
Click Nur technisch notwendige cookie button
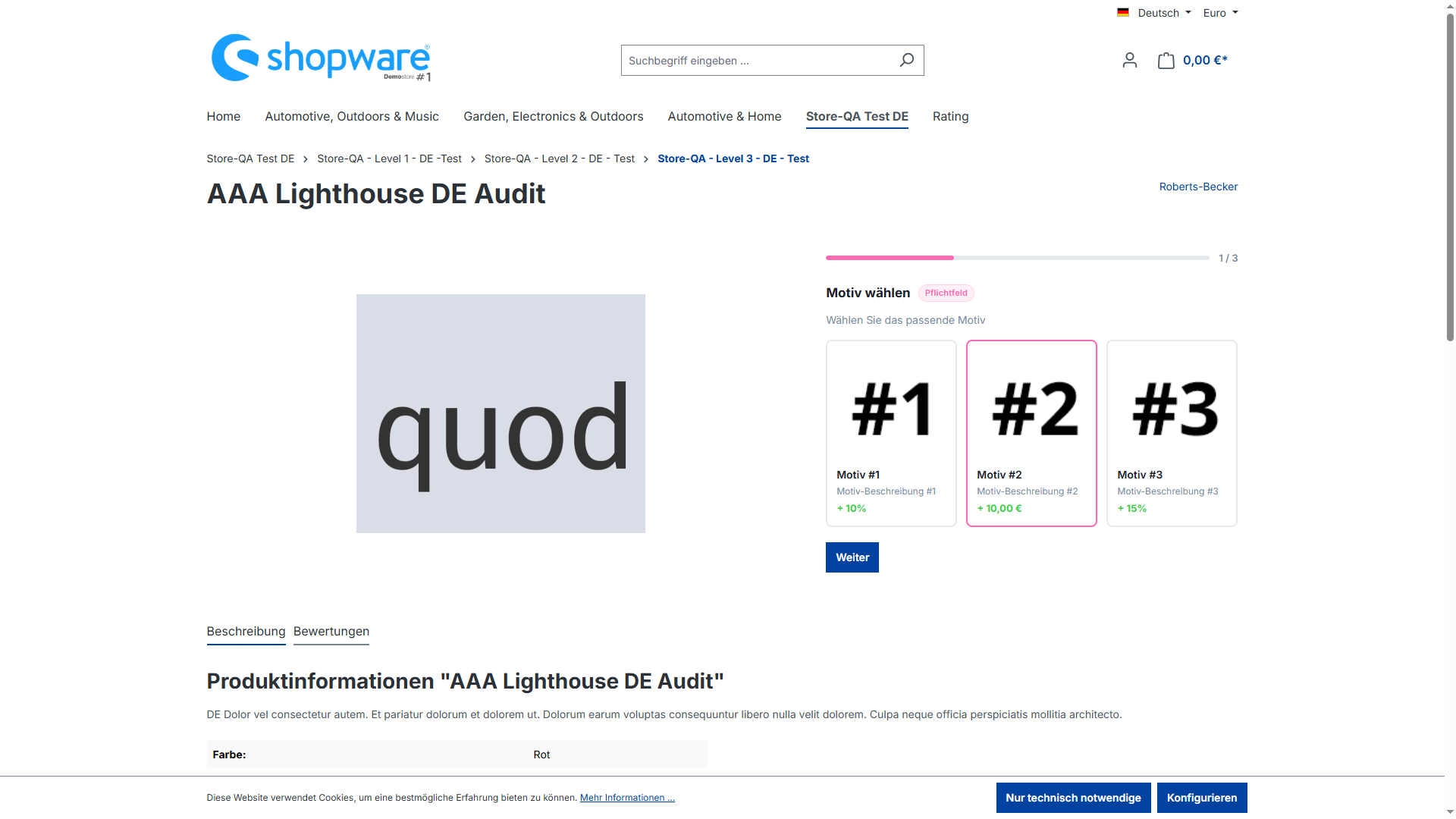click(1073, 798)
